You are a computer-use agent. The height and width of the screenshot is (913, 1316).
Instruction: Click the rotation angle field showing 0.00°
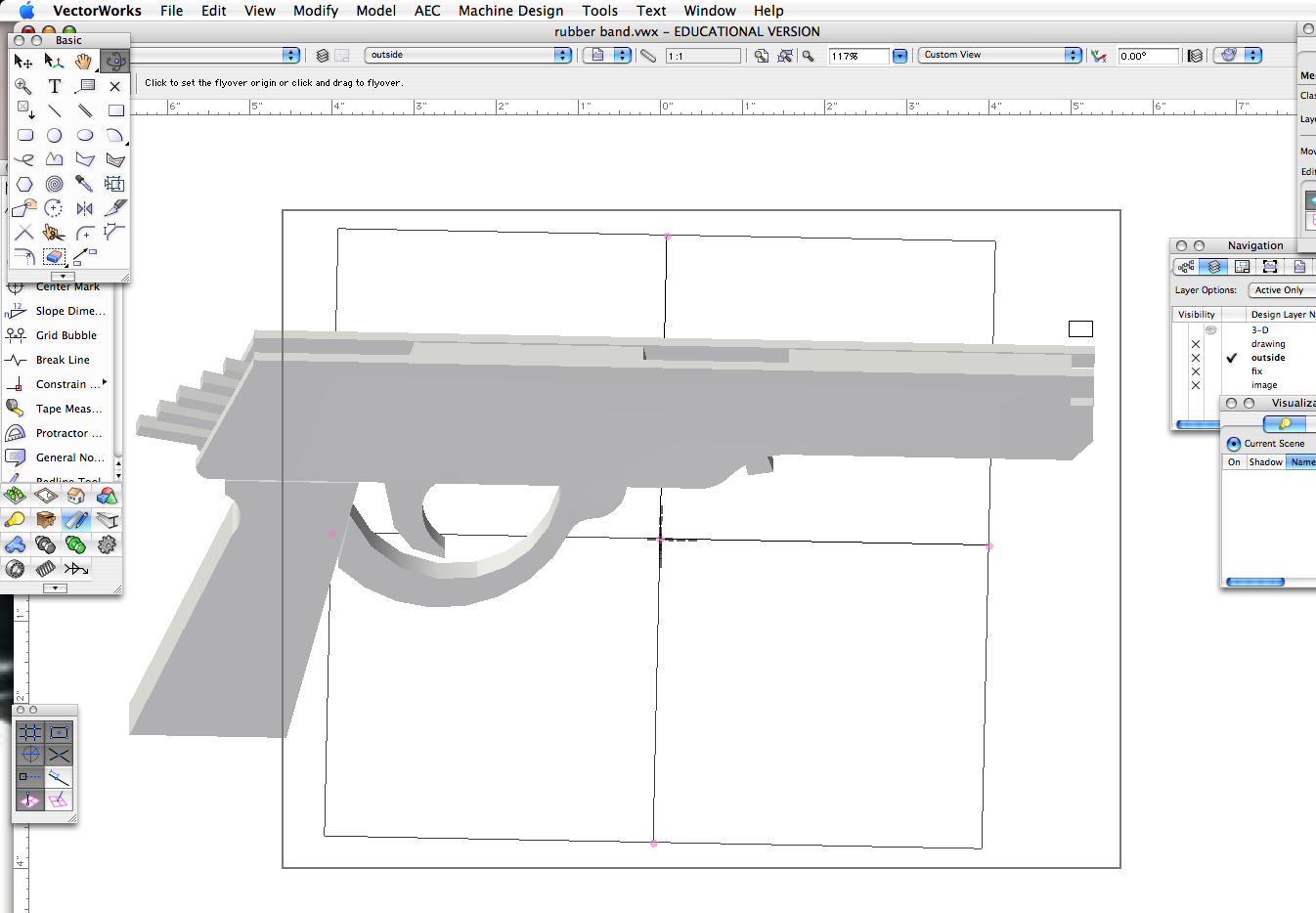1149,56
